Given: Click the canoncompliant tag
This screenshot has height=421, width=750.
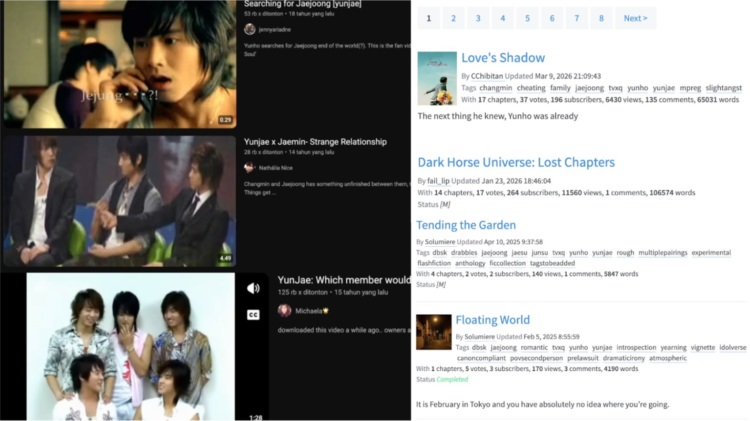Looking at the screenshot, I should pyautogui.click(x=481, y=358).
